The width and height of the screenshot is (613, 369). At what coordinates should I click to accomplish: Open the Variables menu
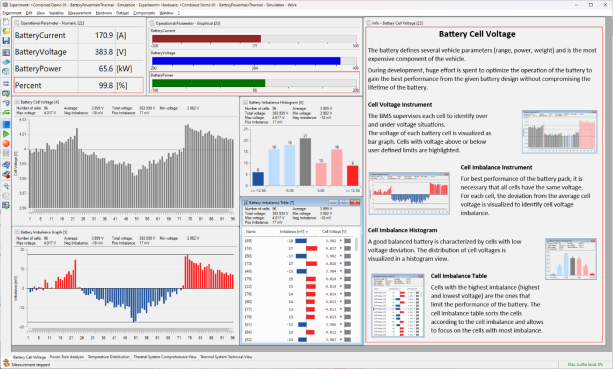pyautogui.click(x=56, y=13)
